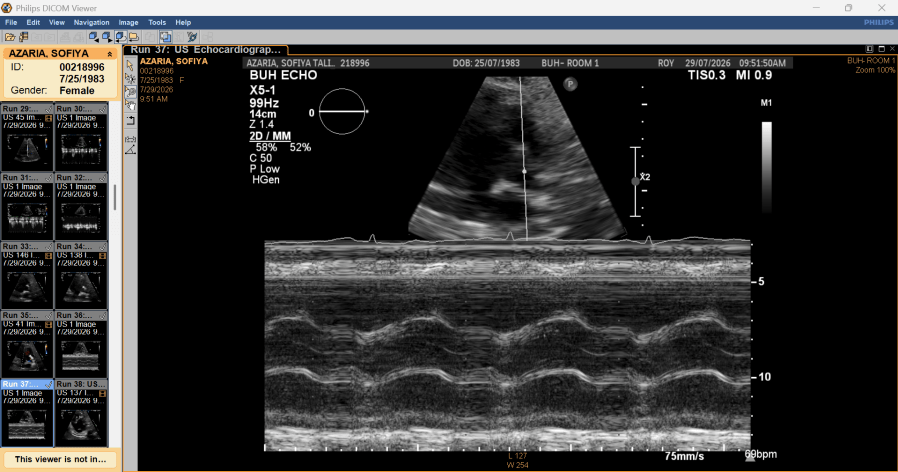Open the Run 38 thumbnail
Viewport: 898px width, 472px height.
[x=81, y=412]
